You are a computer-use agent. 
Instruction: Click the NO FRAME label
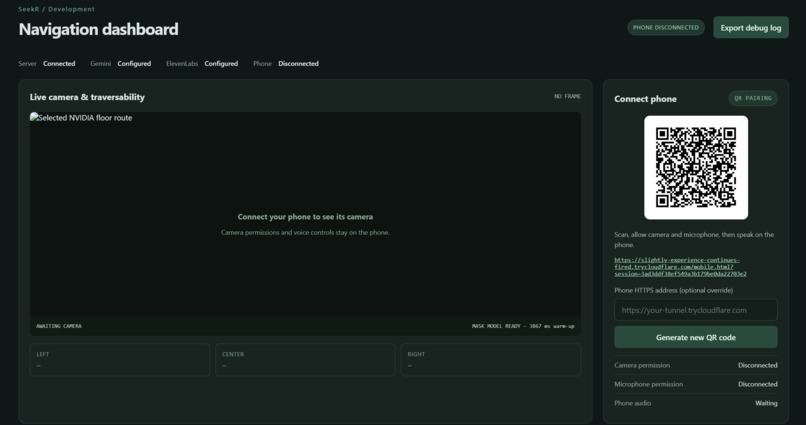[567, 96]
